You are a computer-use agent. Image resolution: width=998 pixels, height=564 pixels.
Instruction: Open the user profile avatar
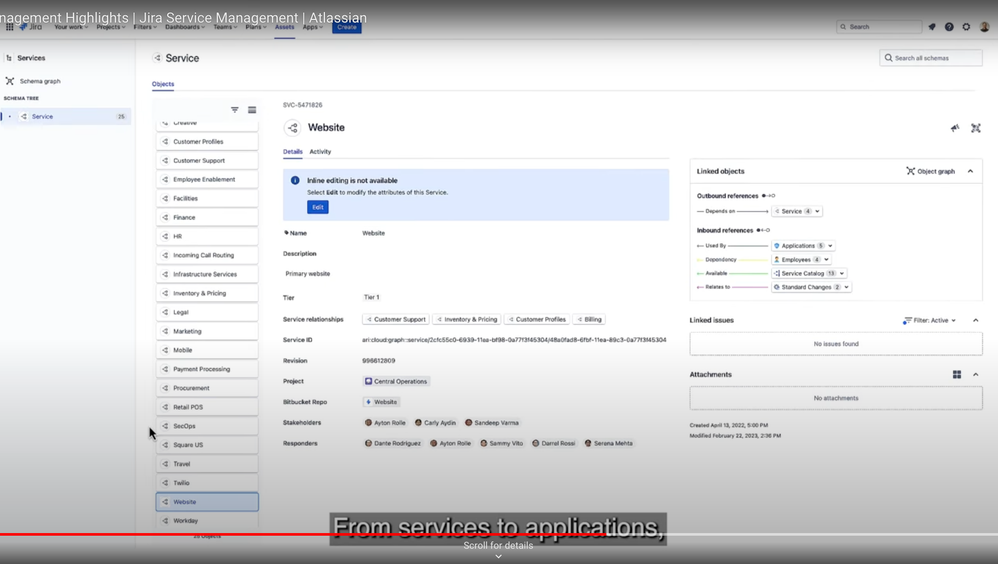click(985, 27)
